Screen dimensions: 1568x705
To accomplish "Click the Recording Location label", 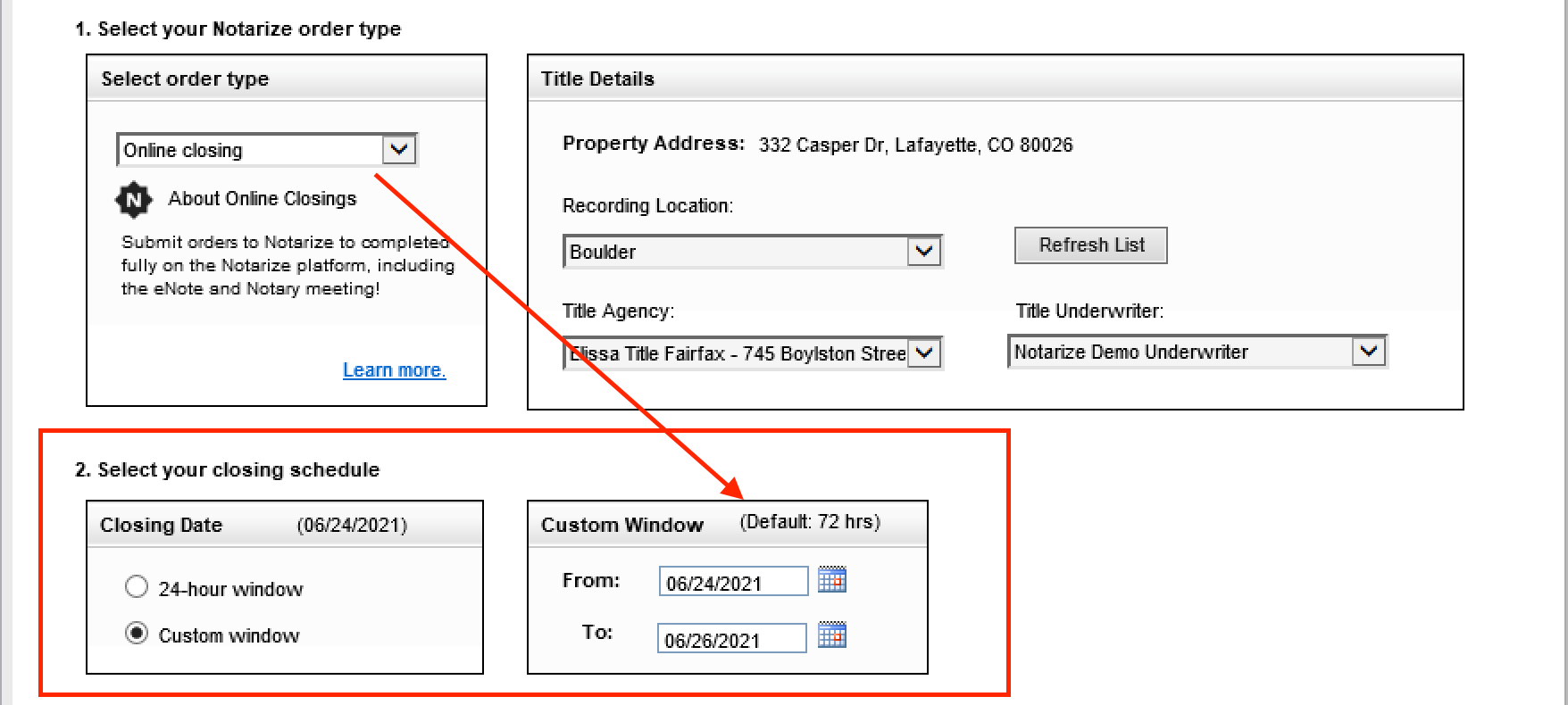I will (647, 206).
